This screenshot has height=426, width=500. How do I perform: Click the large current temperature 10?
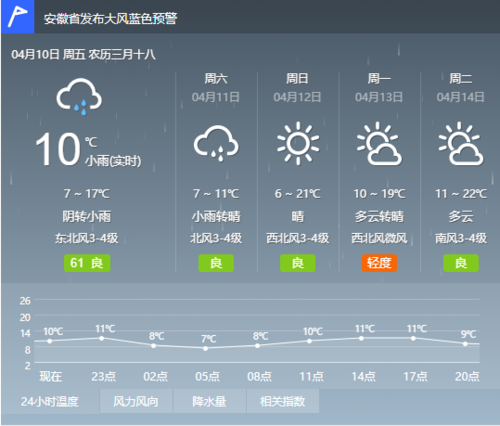tap(58, 149)
